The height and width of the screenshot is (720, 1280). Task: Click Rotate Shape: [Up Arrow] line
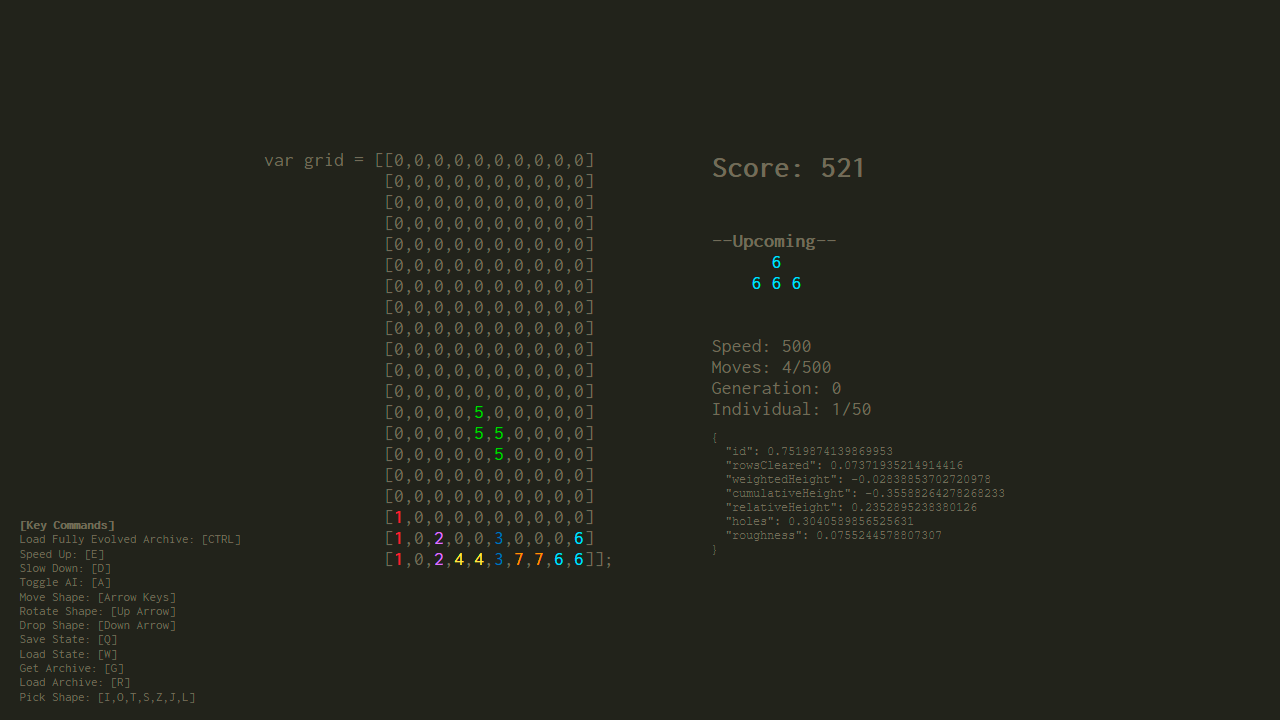pyautogui.click(x=98, y=611)
